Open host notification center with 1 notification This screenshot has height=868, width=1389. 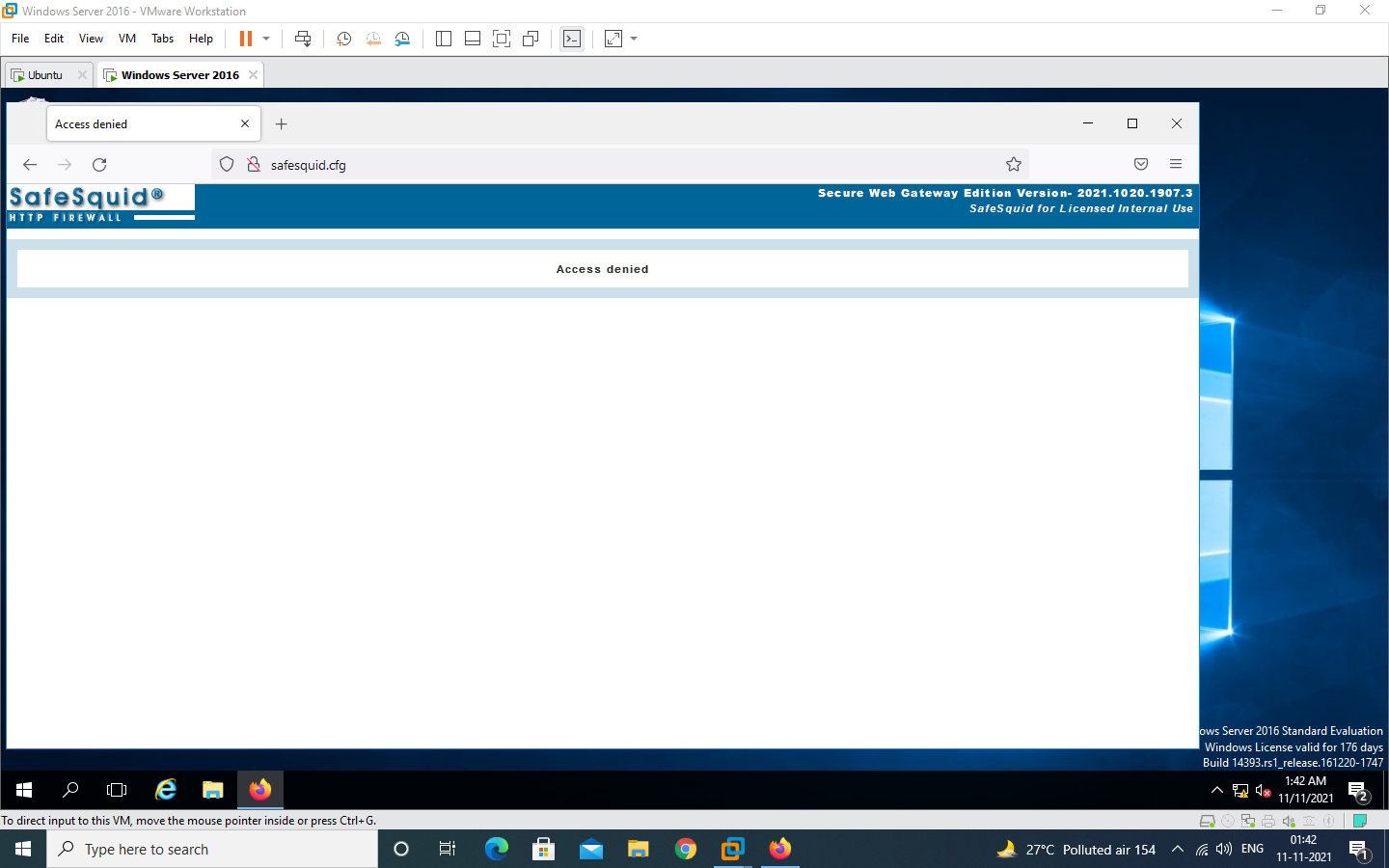pyautogui.click(x=1359, y=850)
